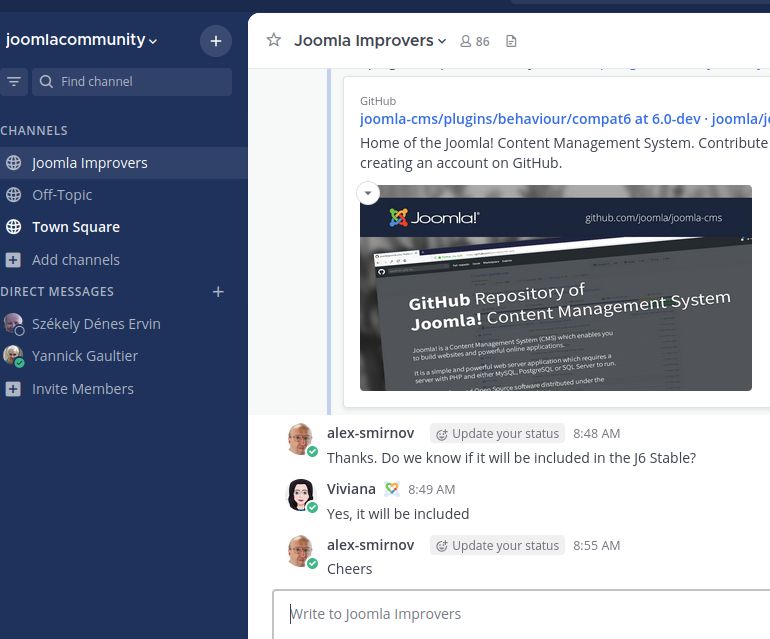This screenshot has width=770, height=639.
Task: Click the 8:55 AM timestamp
Action: click(596, 546)
